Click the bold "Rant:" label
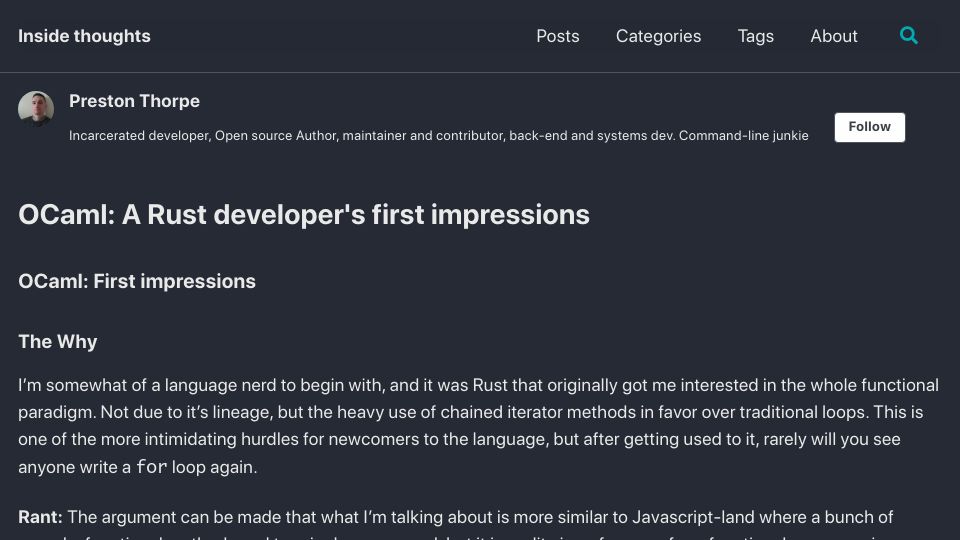Screen dimensions: 960x540 40,517
